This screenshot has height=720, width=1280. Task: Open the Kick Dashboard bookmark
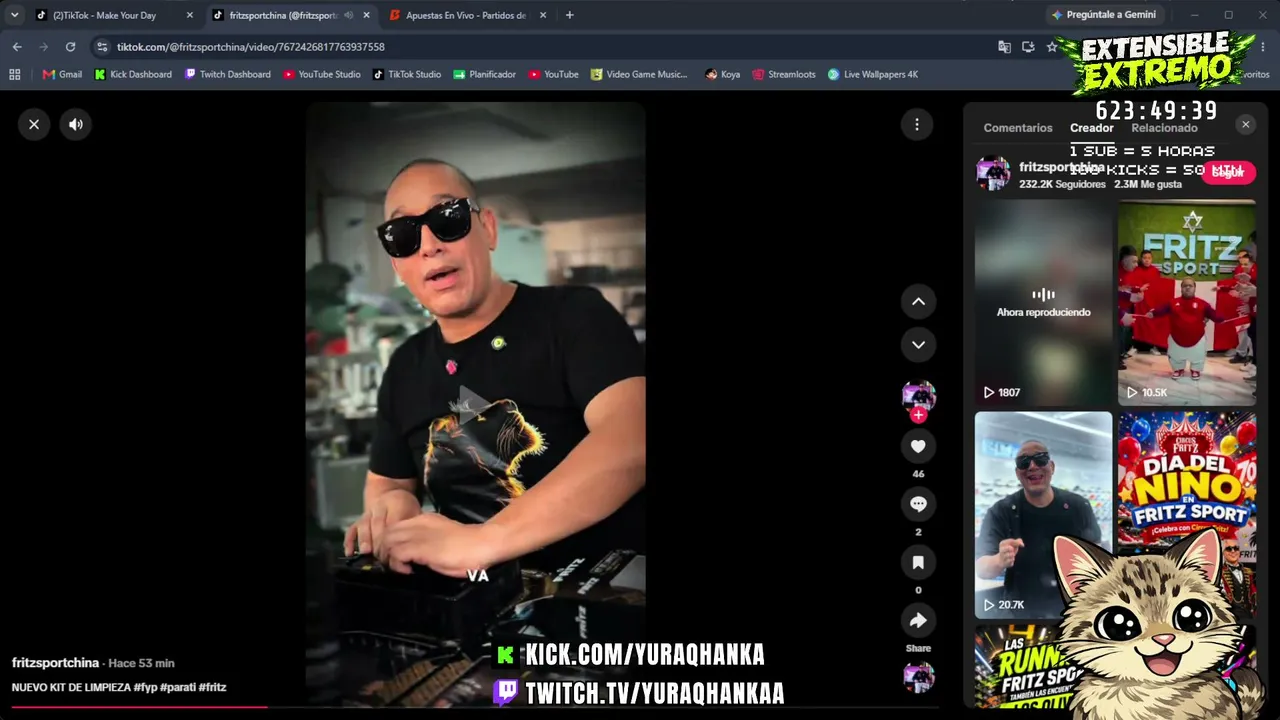pyautogui.click(x=133, y=74)
